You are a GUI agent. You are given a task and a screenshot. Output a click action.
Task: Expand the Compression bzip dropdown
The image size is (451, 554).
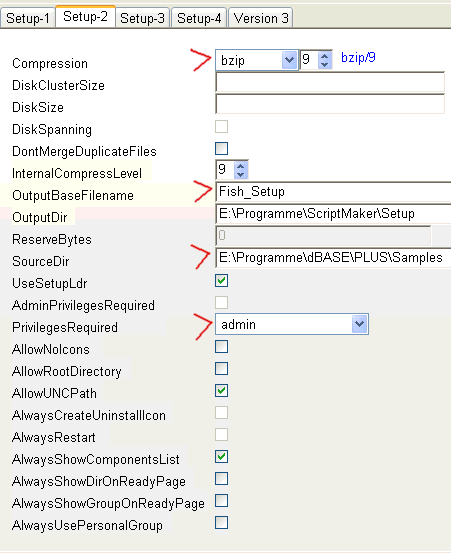pos(289,60)
